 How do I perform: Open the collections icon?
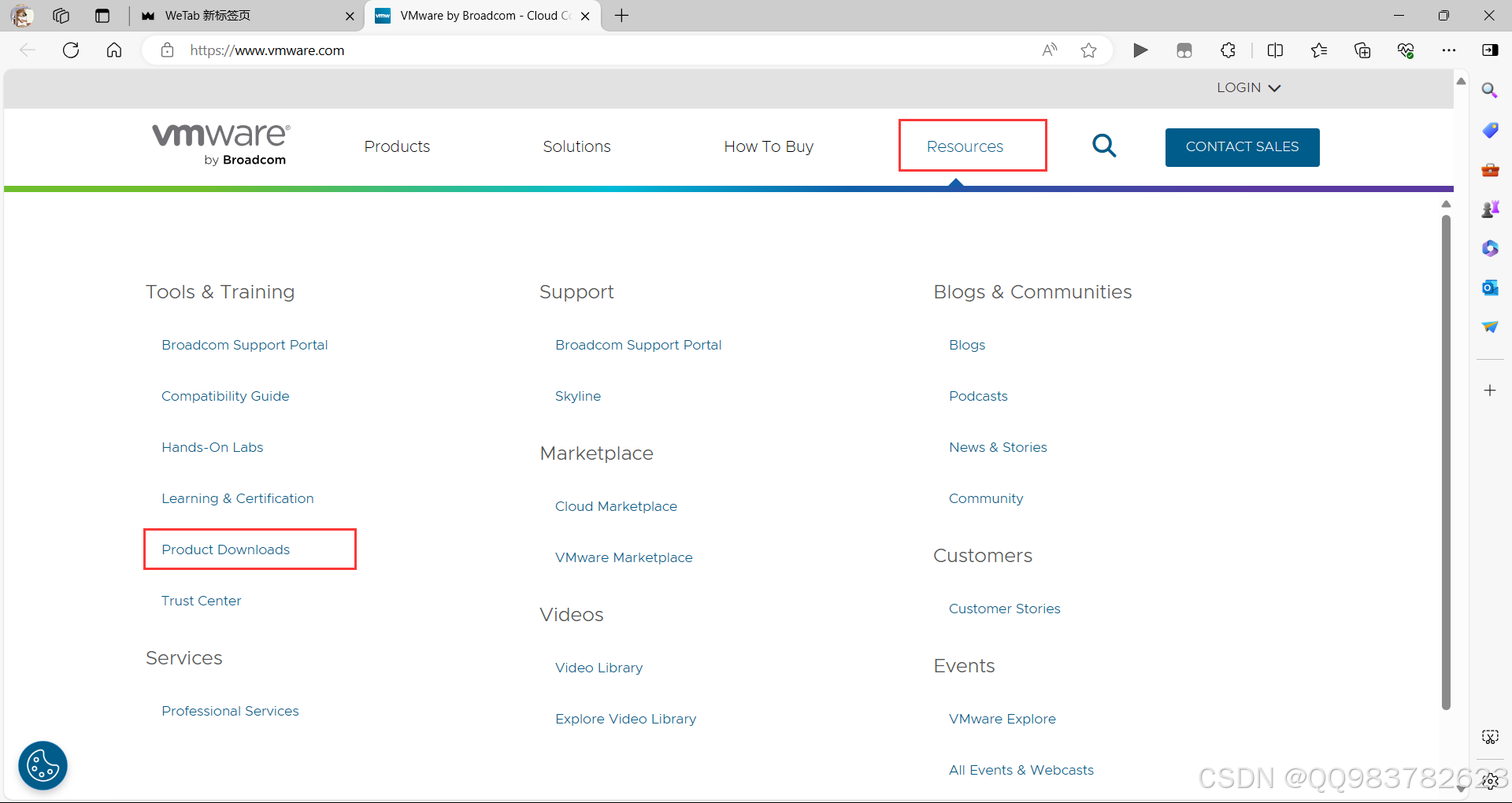1362,50
